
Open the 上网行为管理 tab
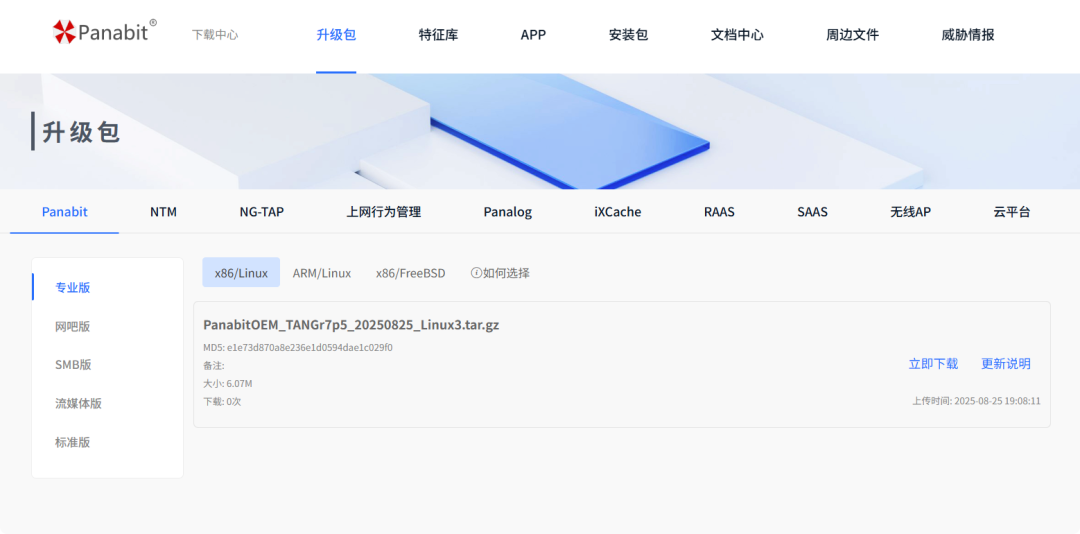point(383,212)
